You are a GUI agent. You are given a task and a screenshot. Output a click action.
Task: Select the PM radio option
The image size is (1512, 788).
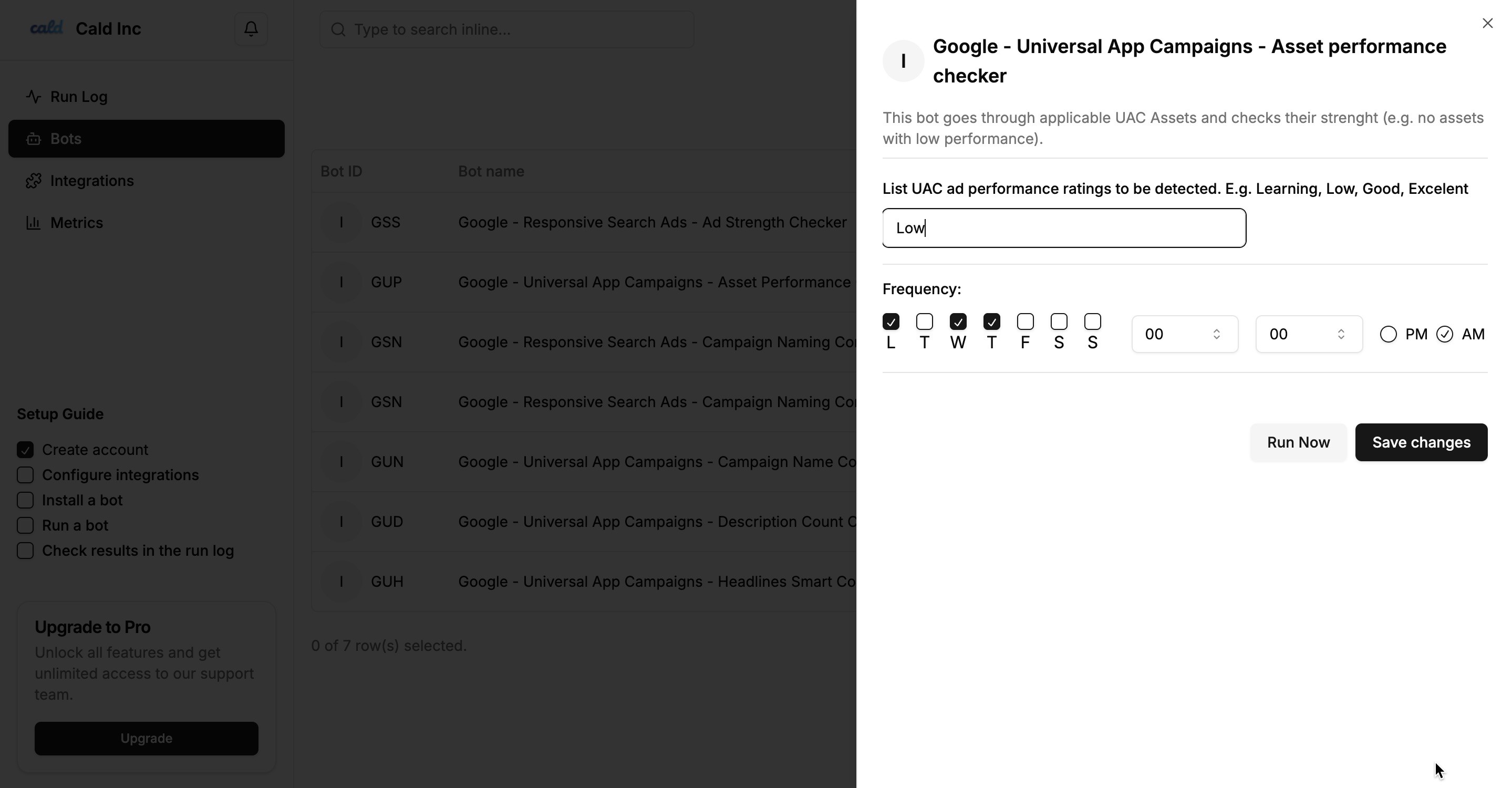pyautogui.click(x=1388, y=335)
